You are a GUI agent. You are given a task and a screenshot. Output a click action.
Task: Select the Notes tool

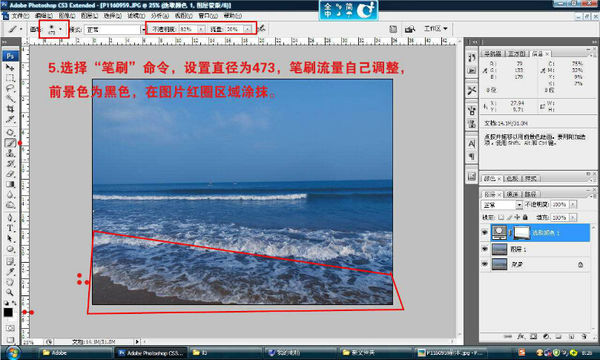coord(10,262)
